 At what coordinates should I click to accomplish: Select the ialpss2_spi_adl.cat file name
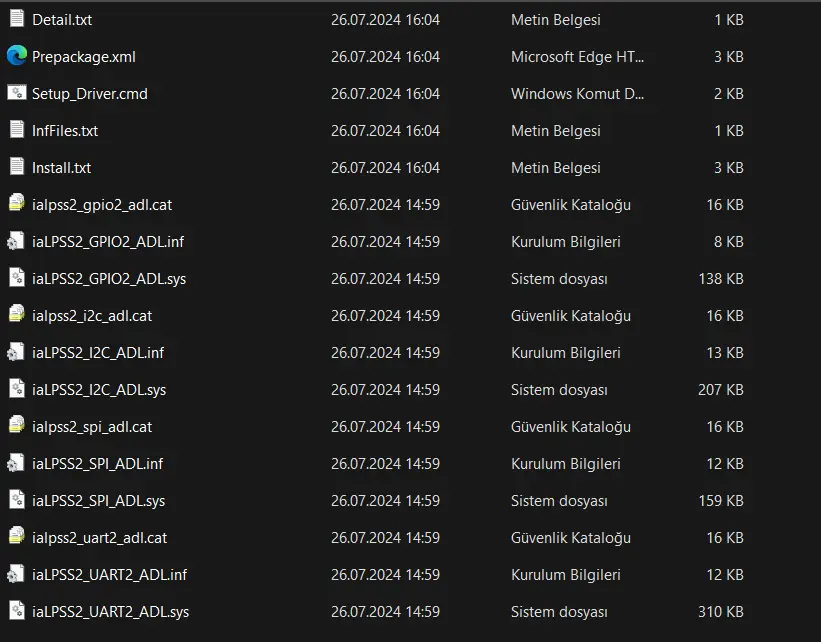point(92,427)
